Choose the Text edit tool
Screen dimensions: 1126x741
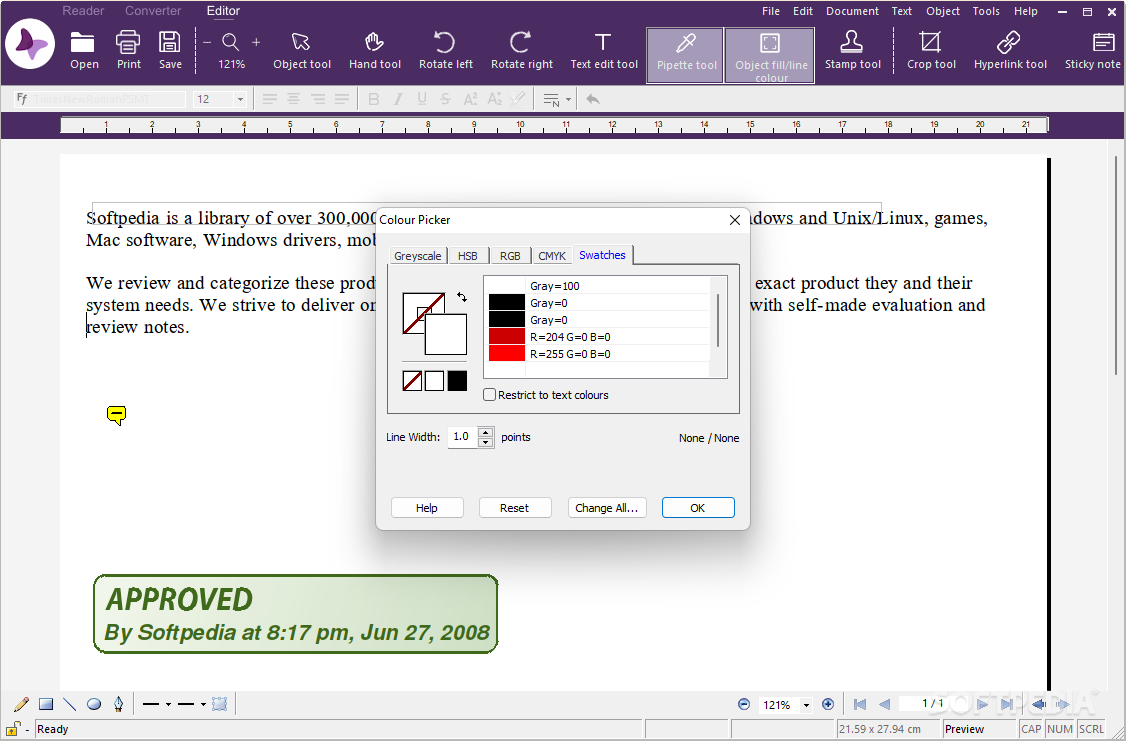[x=603, y=50]
